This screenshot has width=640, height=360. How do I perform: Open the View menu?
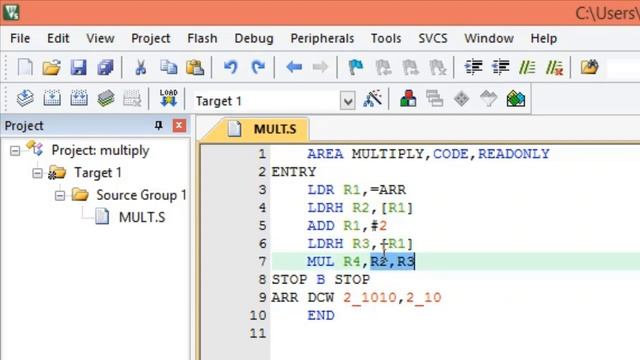click(x=100, y=38)
